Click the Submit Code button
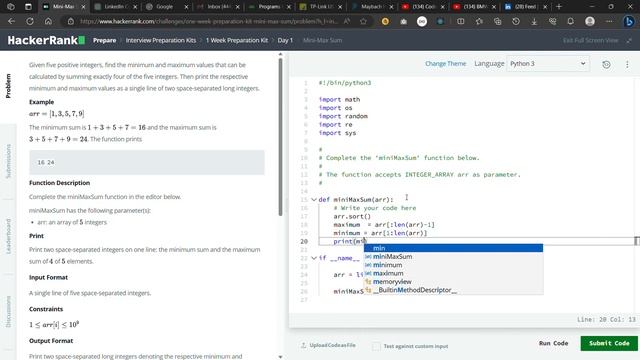Viewport: 640px width, 360px height. pos(609,343)
